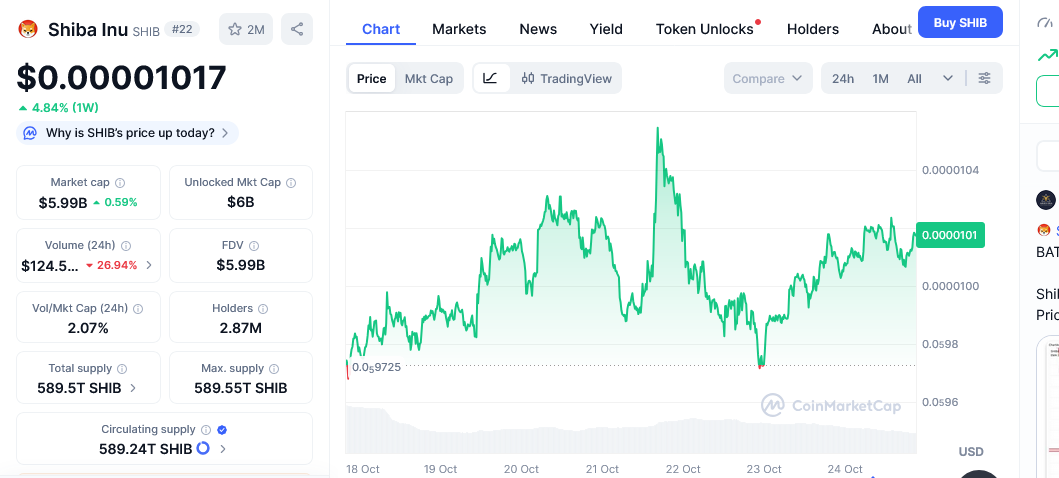Image resolution: width=1059 pixels, height=478 pixels.
Task: Toggle chart to Price view
Action: 371,78
